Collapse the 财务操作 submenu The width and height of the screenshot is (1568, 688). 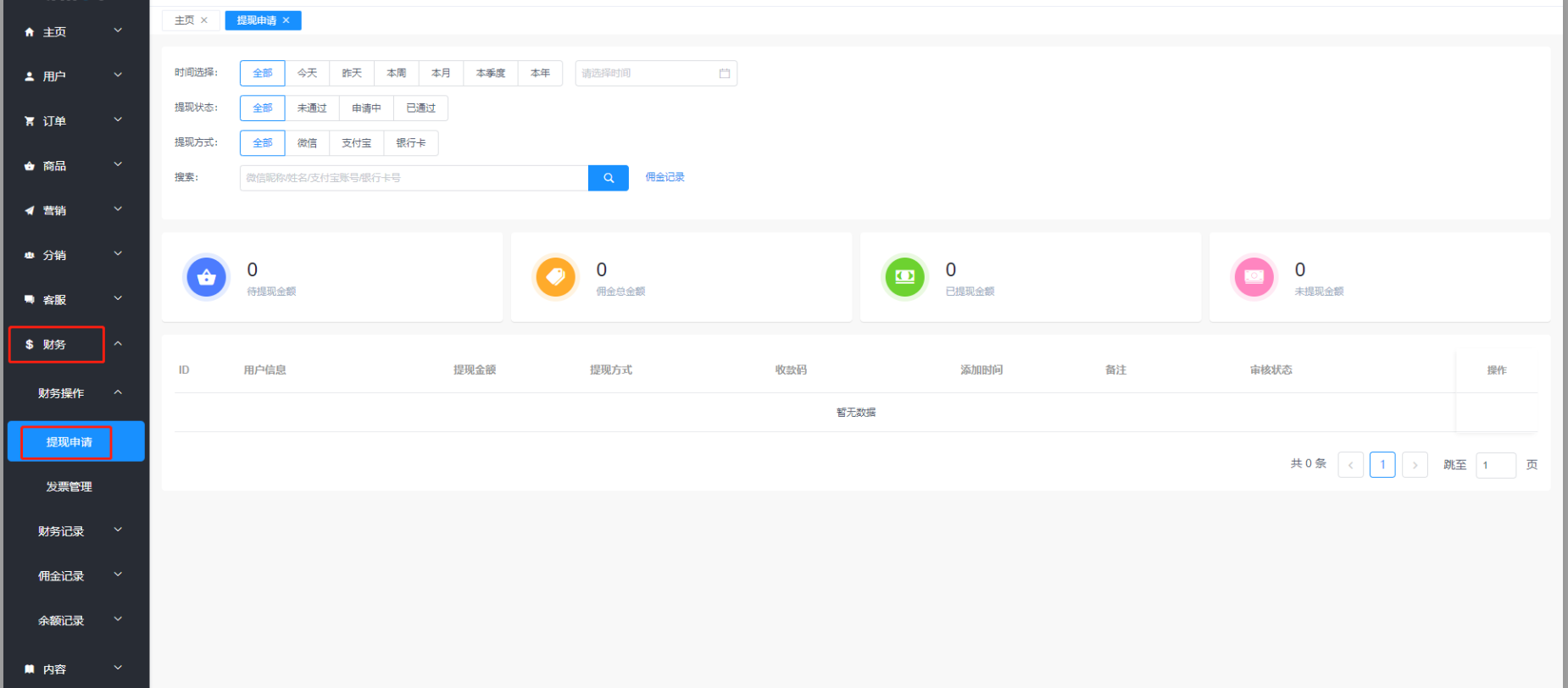[75, 393]
